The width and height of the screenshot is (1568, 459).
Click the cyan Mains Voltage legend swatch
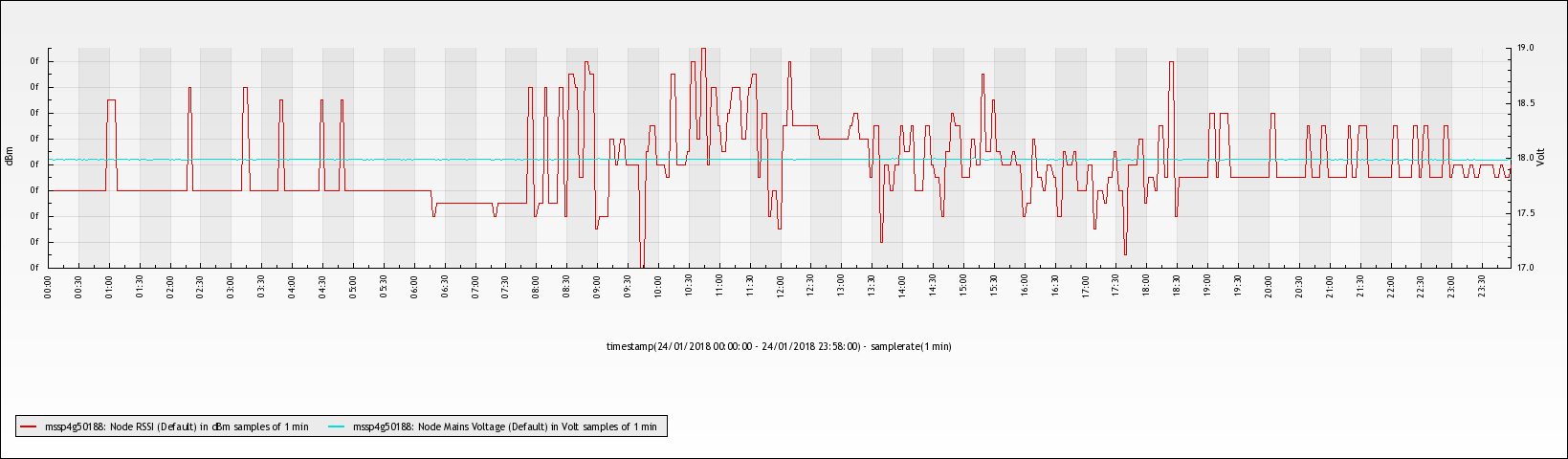pos(337,426)
